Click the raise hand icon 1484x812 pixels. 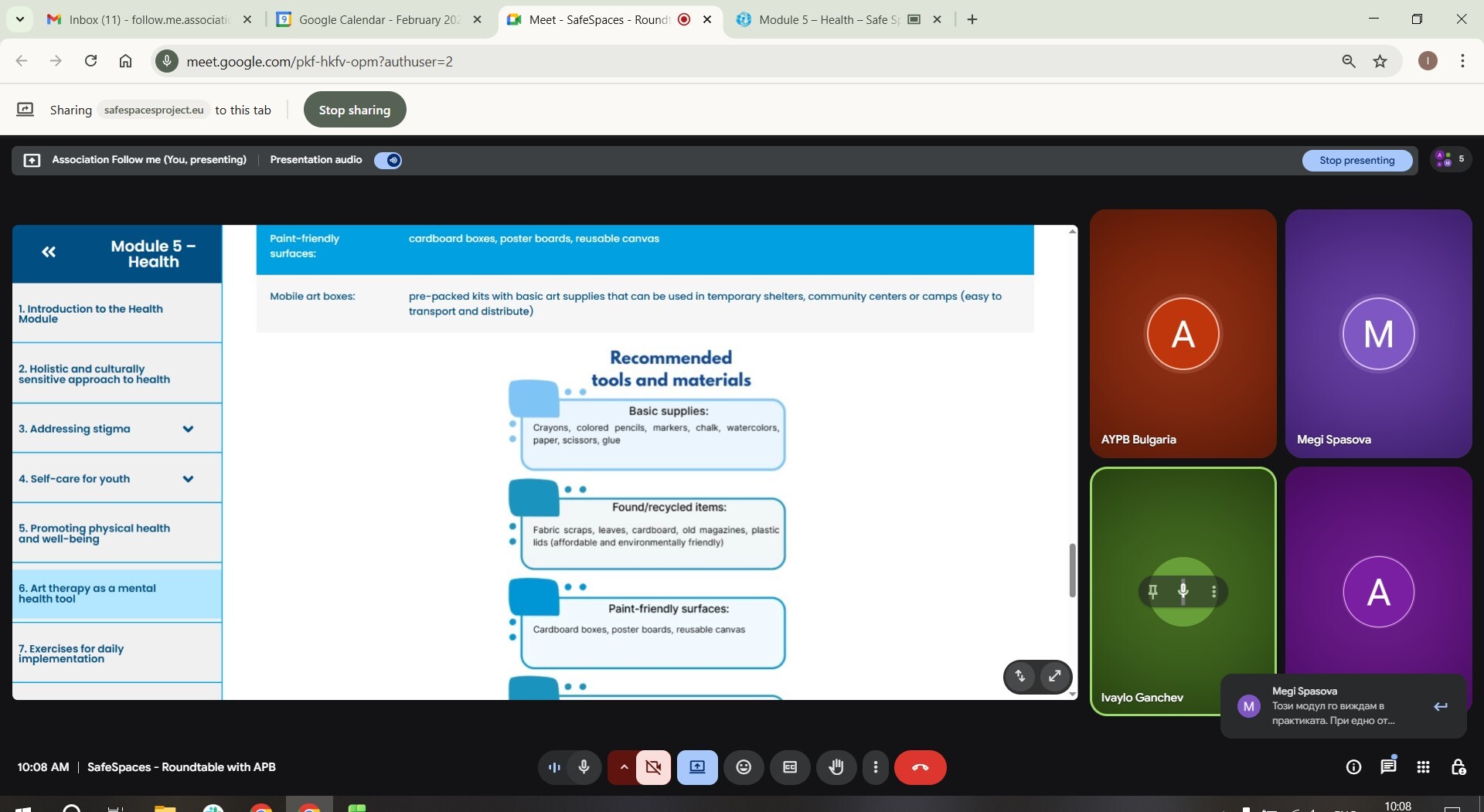(x=836, y=767)
